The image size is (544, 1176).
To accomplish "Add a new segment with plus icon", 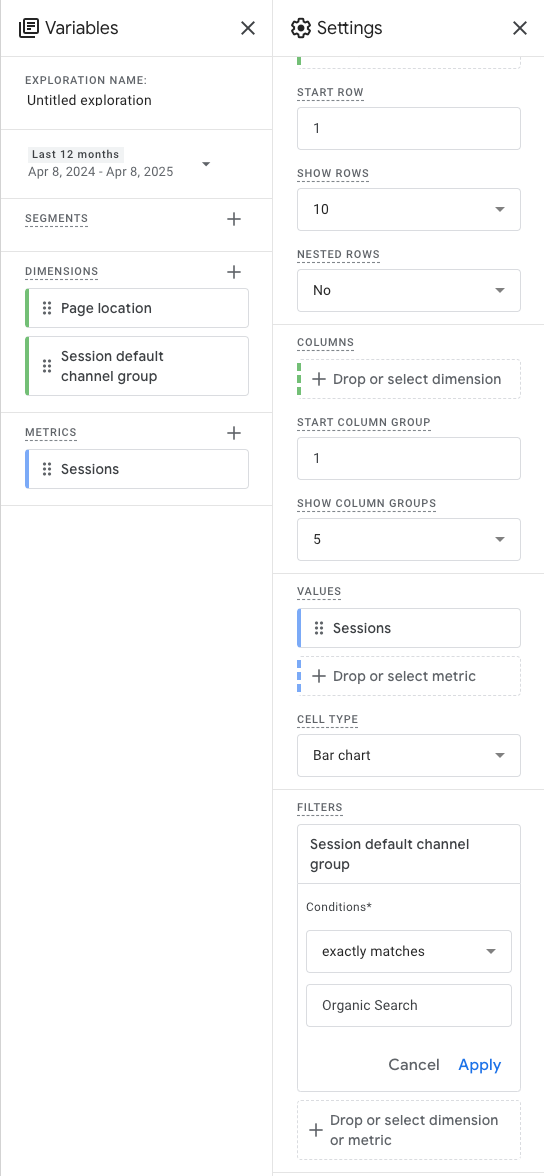I will [x=234, y=219].
